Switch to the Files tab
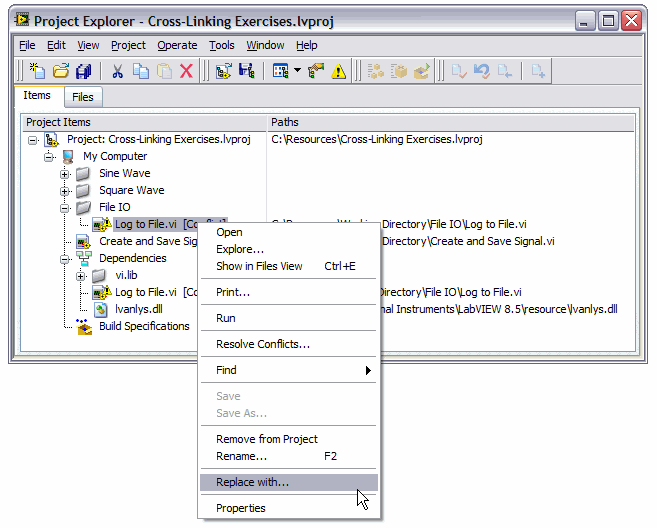 click(x=83, y=97)
